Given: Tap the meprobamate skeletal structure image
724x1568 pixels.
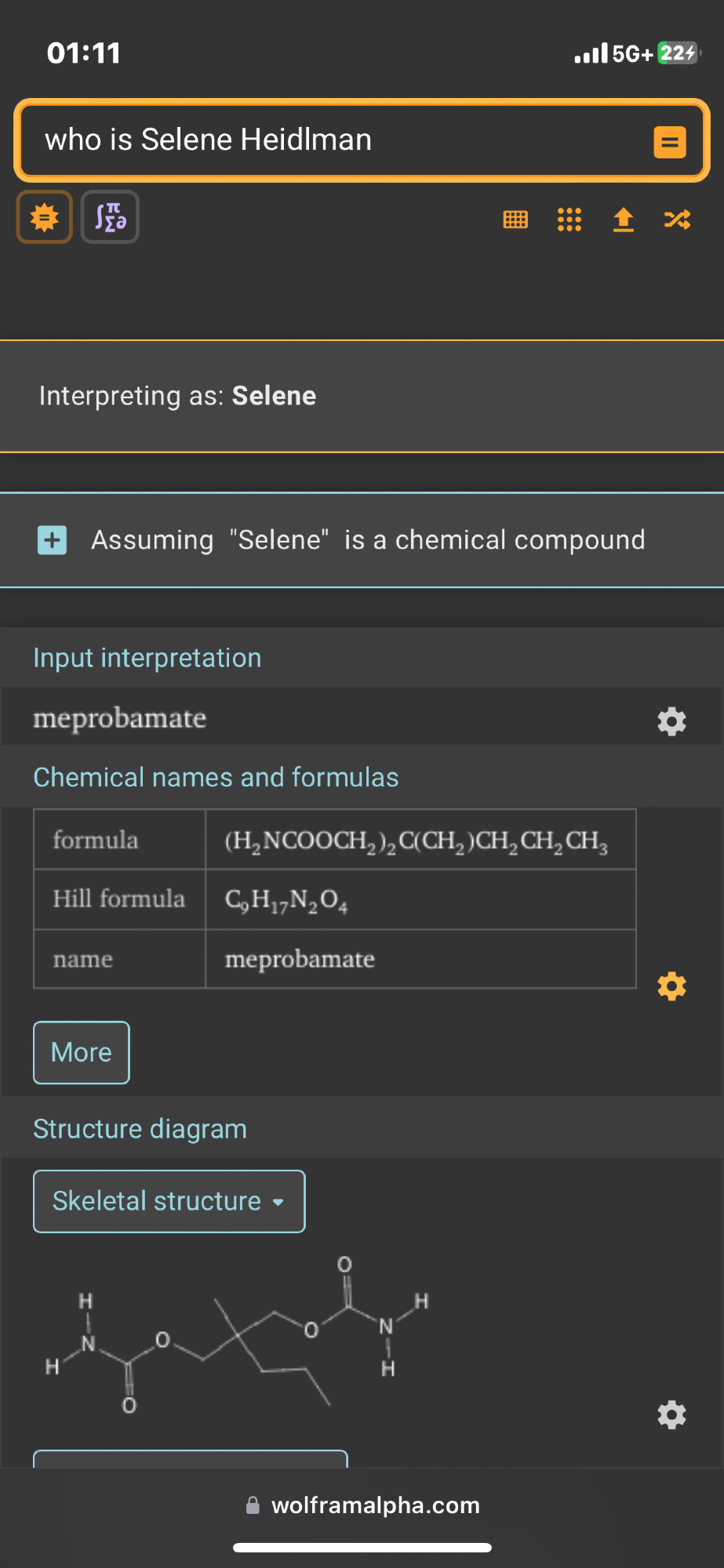Looking at the screenshot, I should point(237,1333).
